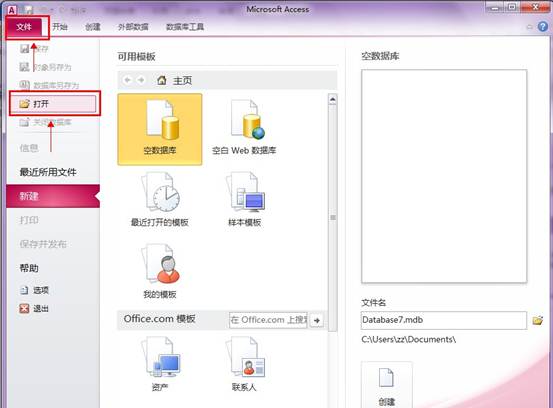Click the red 退出 exit icon
553x408 pixels.
(24, 309)
